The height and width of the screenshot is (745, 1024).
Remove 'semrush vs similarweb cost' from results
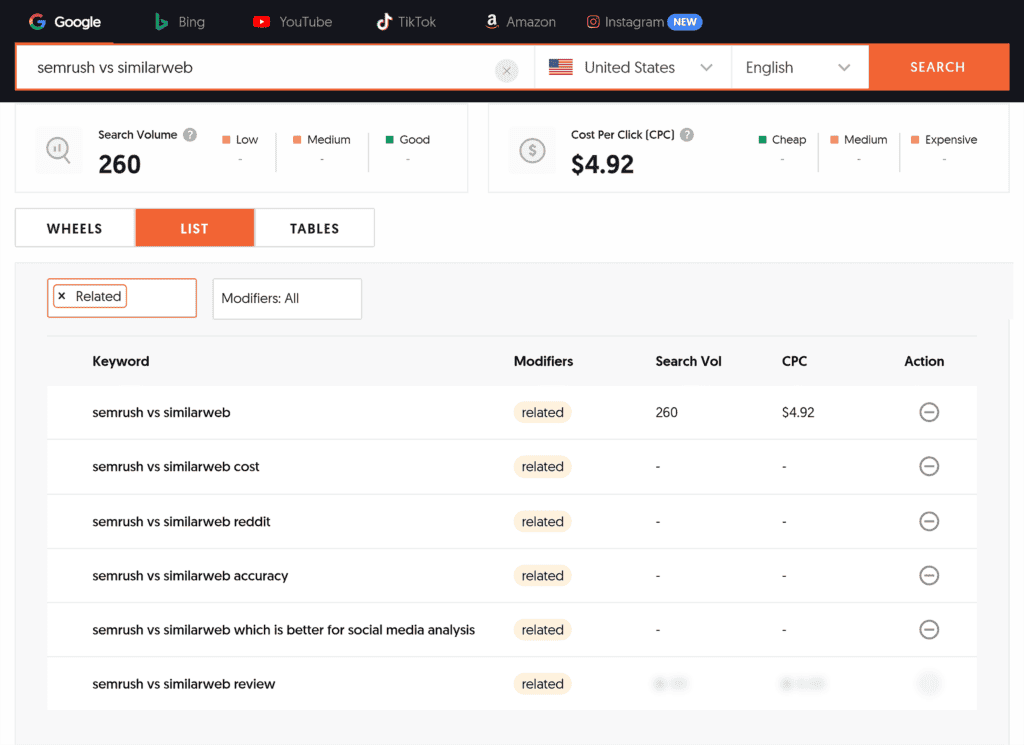[929, 466]
